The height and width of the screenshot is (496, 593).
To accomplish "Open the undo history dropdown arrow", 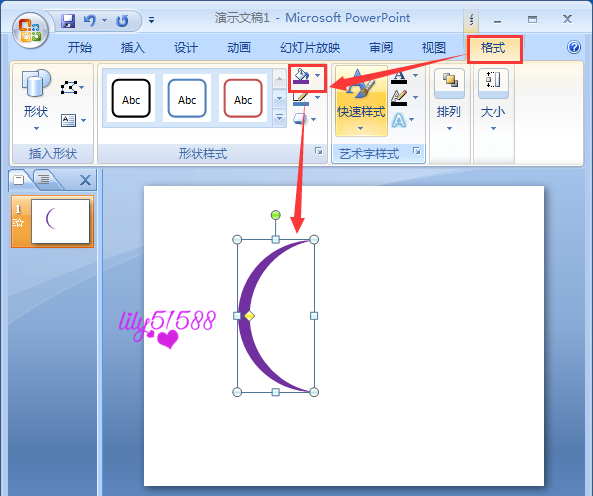I will pos(104,20).
